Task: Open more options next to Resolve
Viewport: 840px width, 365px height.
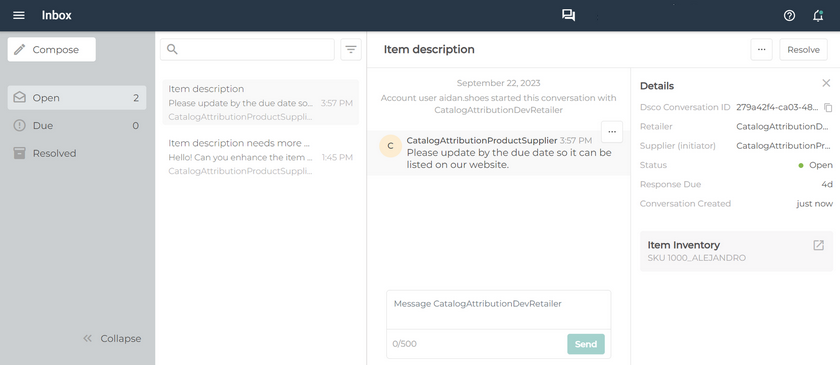Action: (761, 49)
